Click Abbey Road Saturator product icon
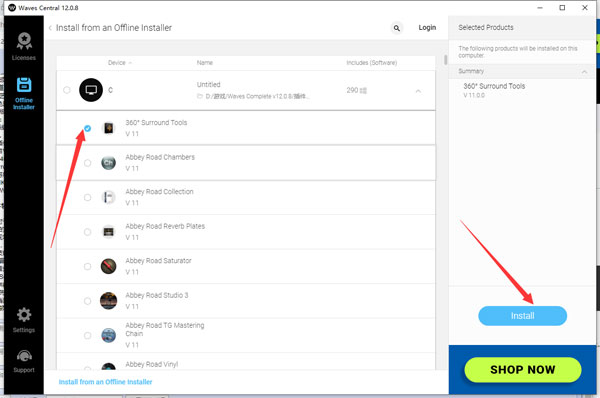 click(x=109, y=266)
